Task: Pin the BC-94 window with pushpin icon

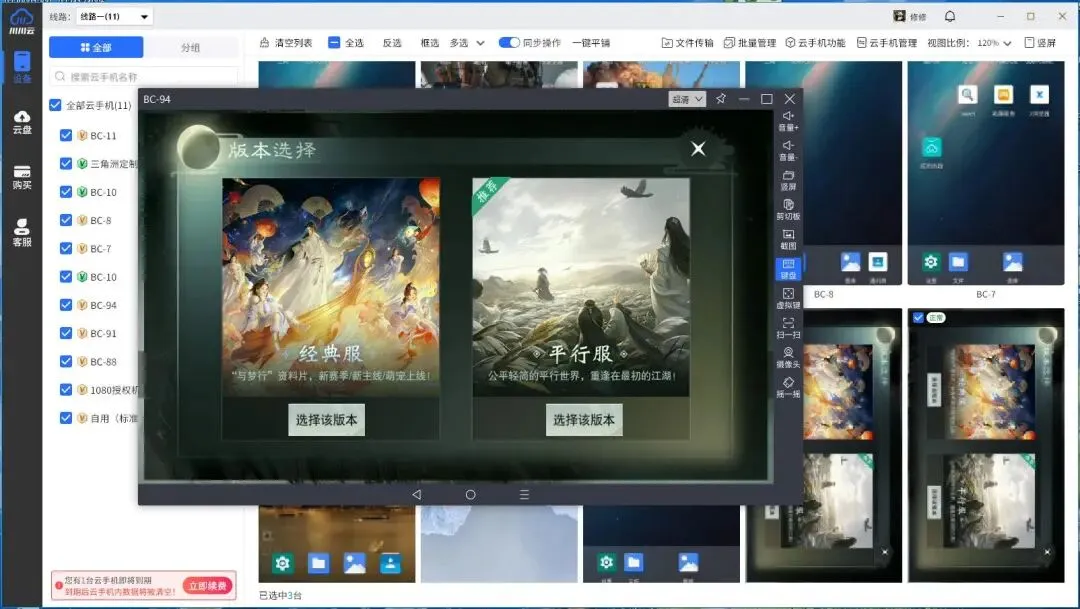Action: coord(720,99)
